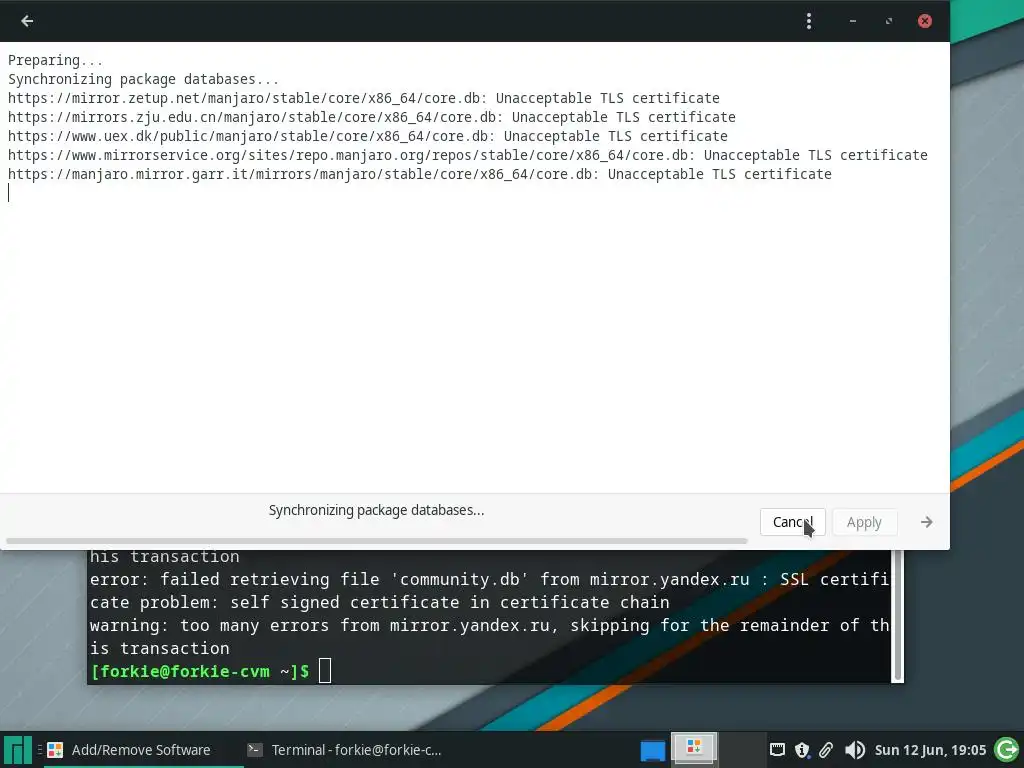Click the manjaro.mirror.garr.it error line
The height and width of the screenshot is (768, 1024).
pos(419,174)
